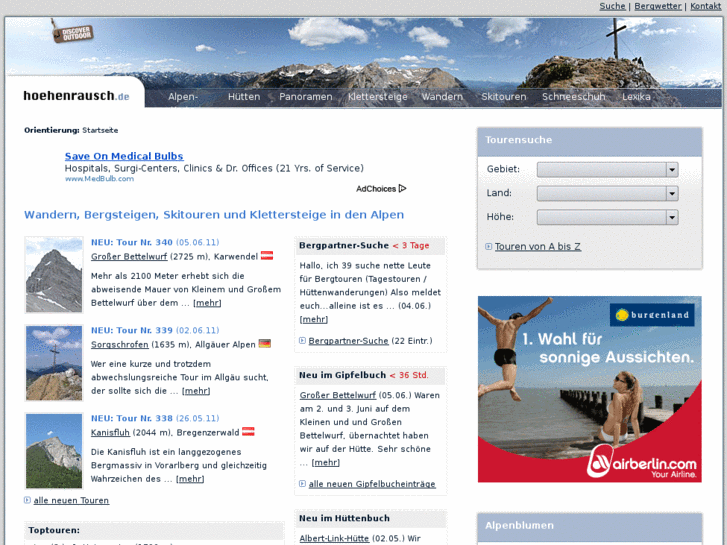Open the Suche link at top
The width and height of the screenshot is (727, 545).
(612, 6)
